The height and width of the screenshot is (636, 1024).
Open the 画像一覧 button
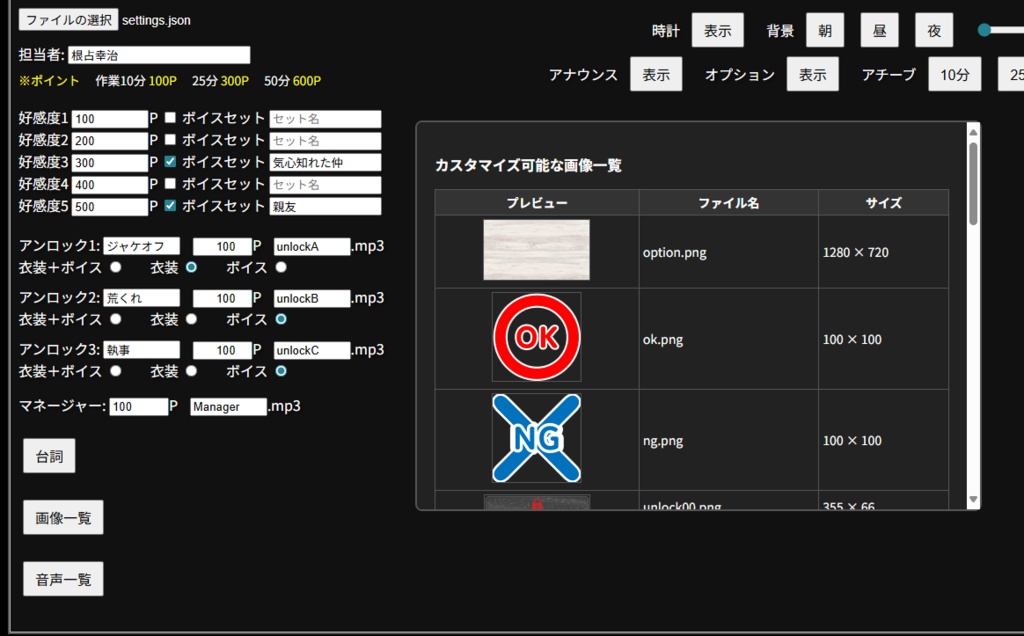click(63, 518)
